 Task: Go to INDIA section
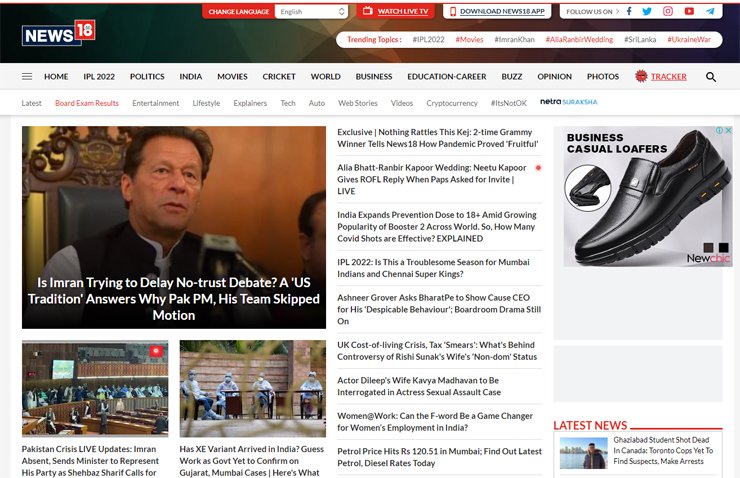tap(191, 76)
